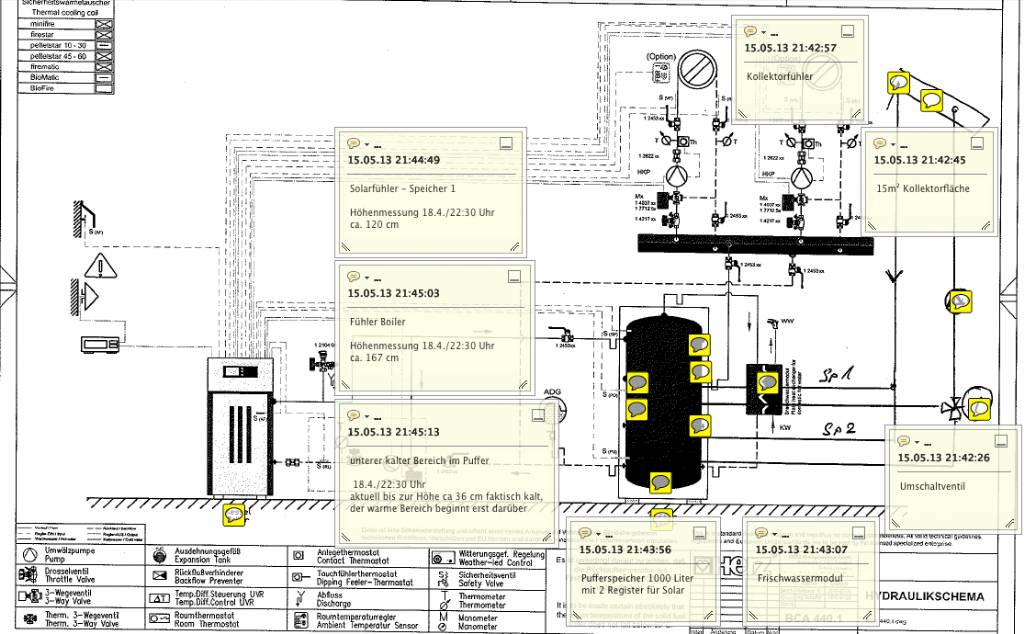Click the bubble icon of the 21:45:13 note
Screen dimensions: 1024x634
coord(353,415)
